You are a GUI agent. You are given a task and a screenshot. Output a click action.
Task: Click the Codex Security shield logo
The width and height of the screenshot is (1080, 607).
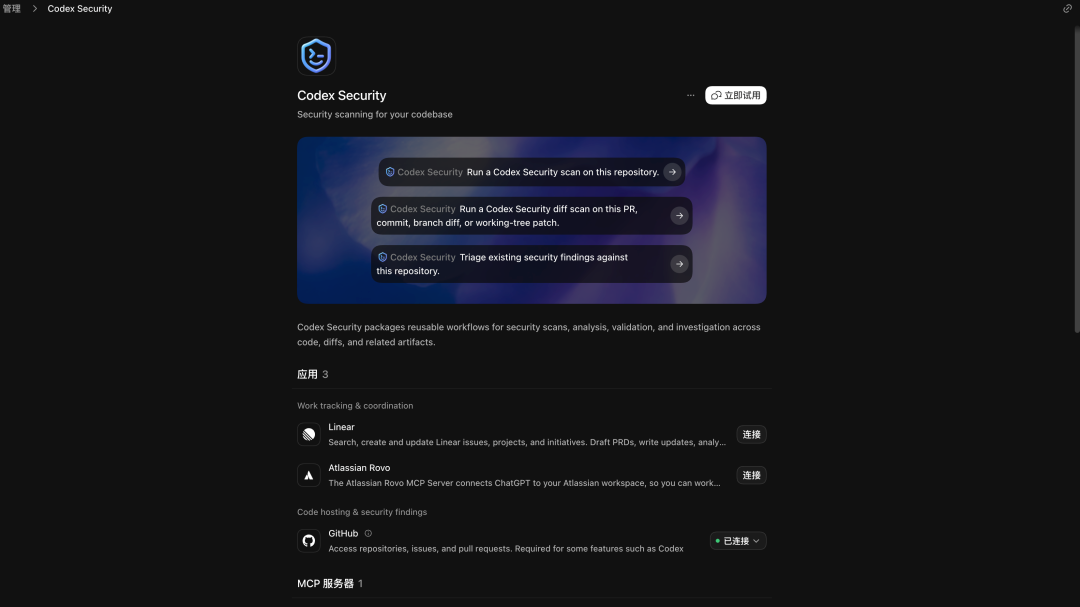316,56
